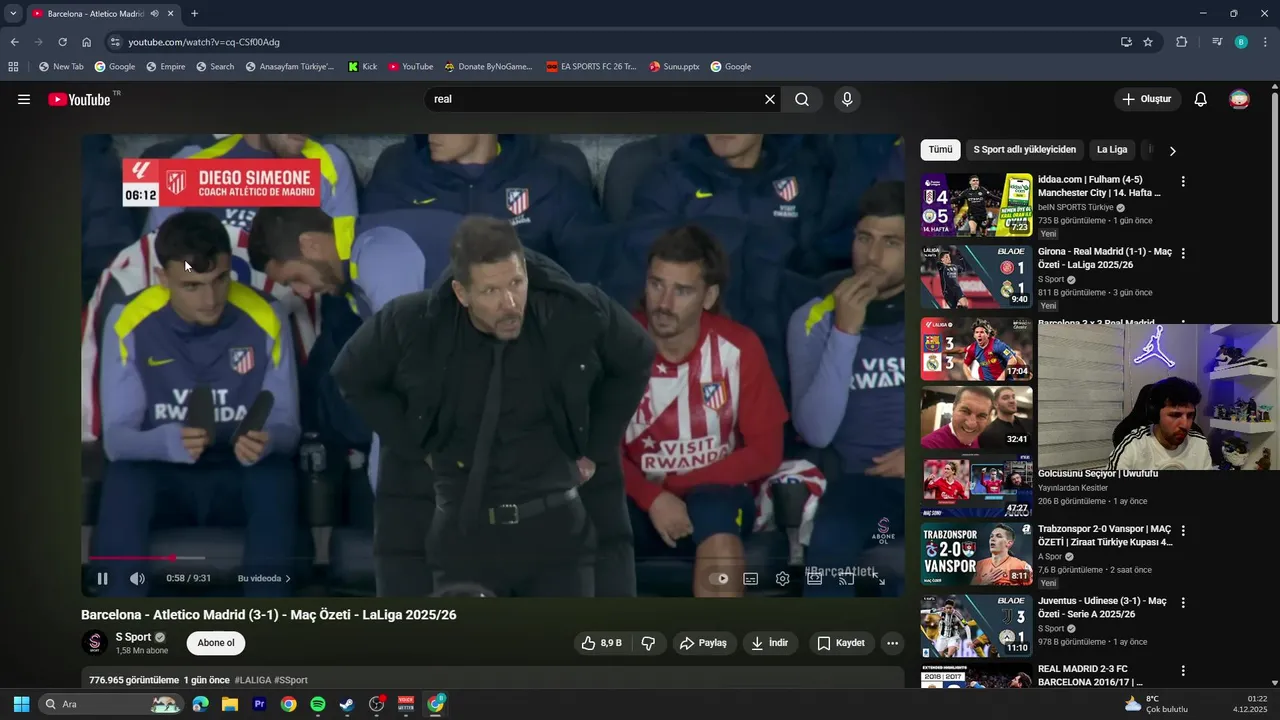Cast the video to a device
Viewport: 1280px width, 720px height.
tap(846, 578)
